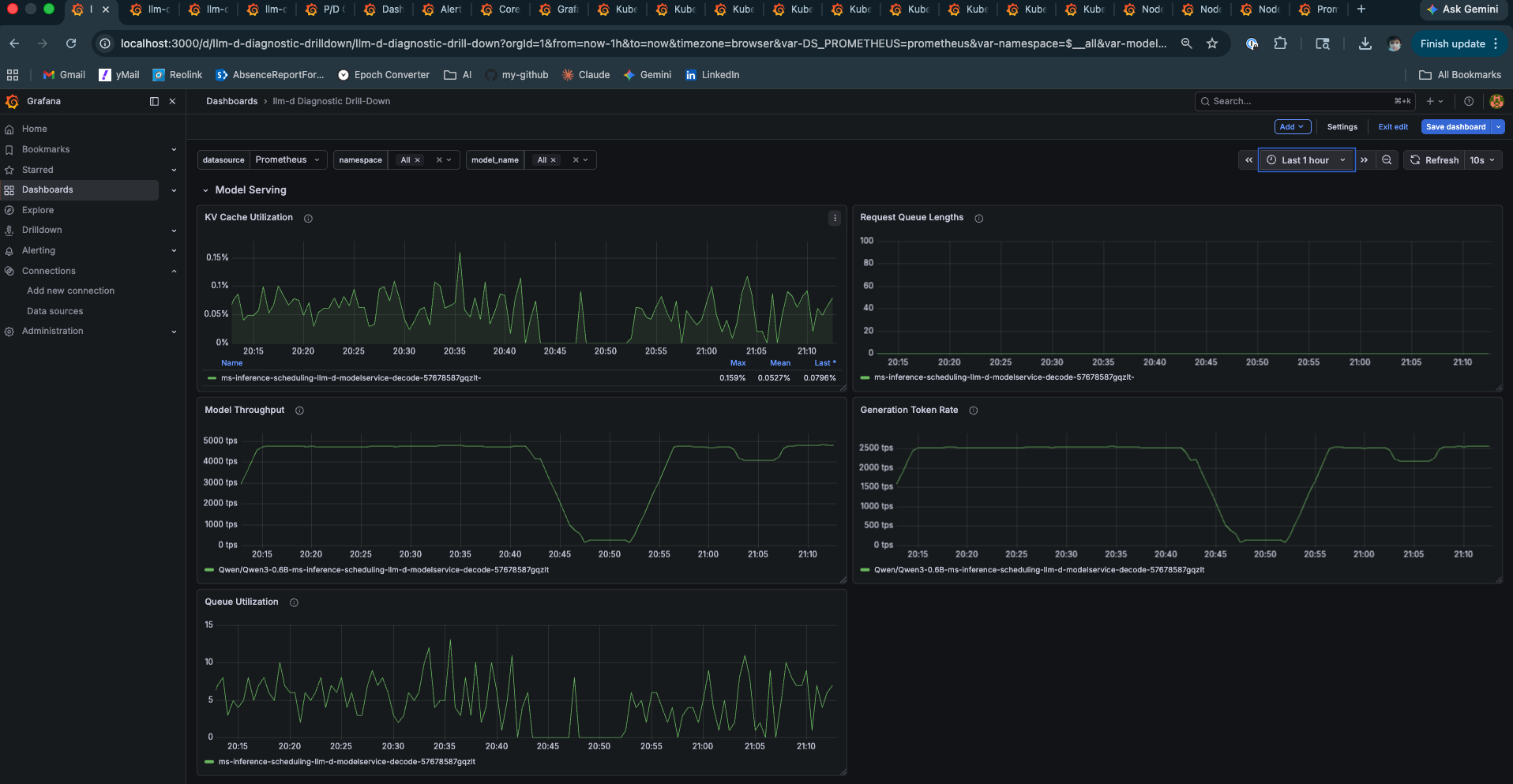Open Grafana's Drilldown sidebar item
This screenshot has width=1513, height=784.
[40, 230]
